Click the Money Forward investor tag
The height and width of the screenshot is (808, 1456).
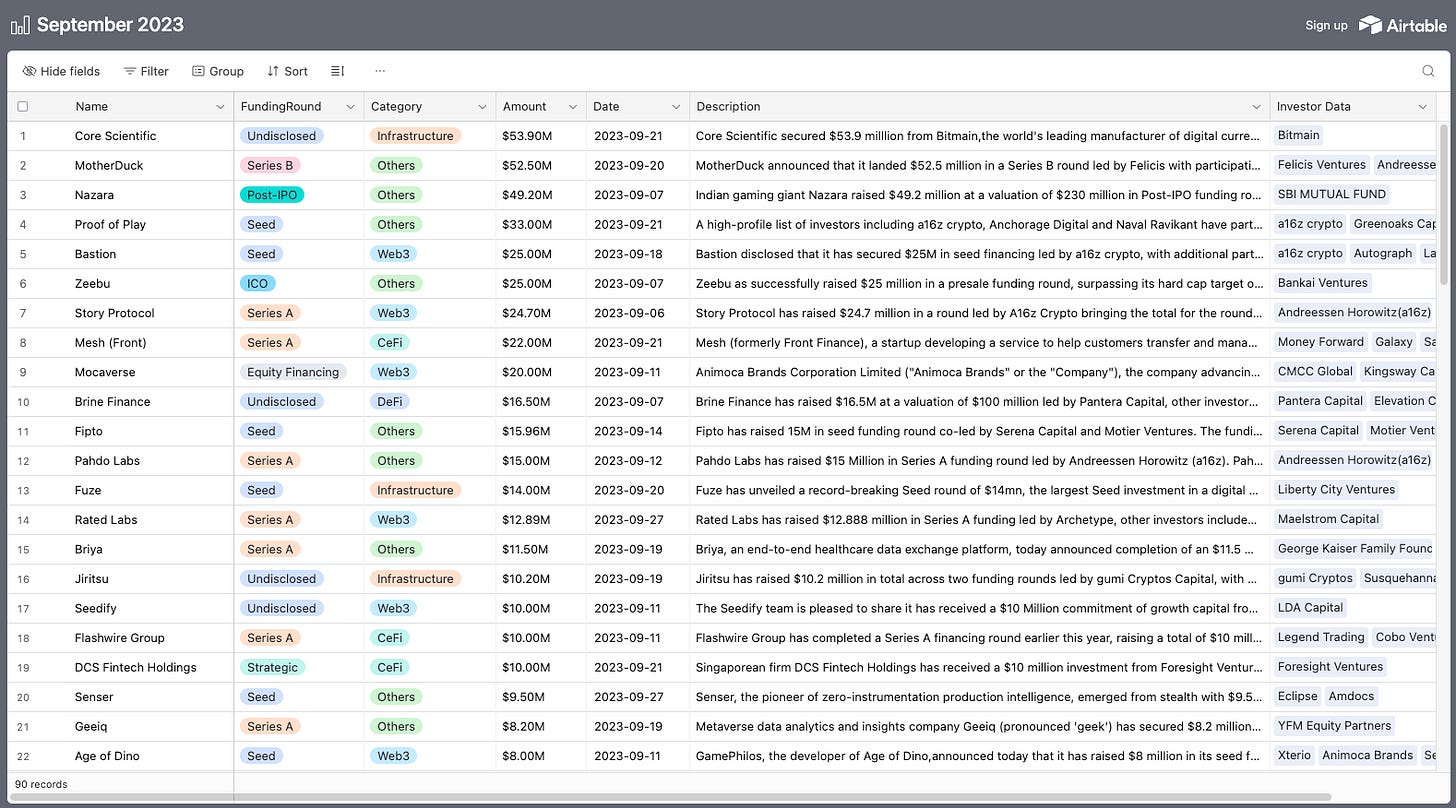tap(1321, 342)
